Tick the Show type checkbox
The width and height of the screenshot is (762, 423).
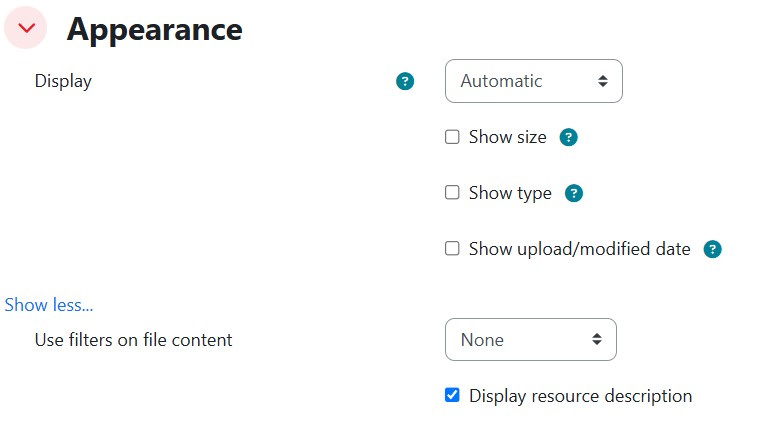[x=452, y=193]
